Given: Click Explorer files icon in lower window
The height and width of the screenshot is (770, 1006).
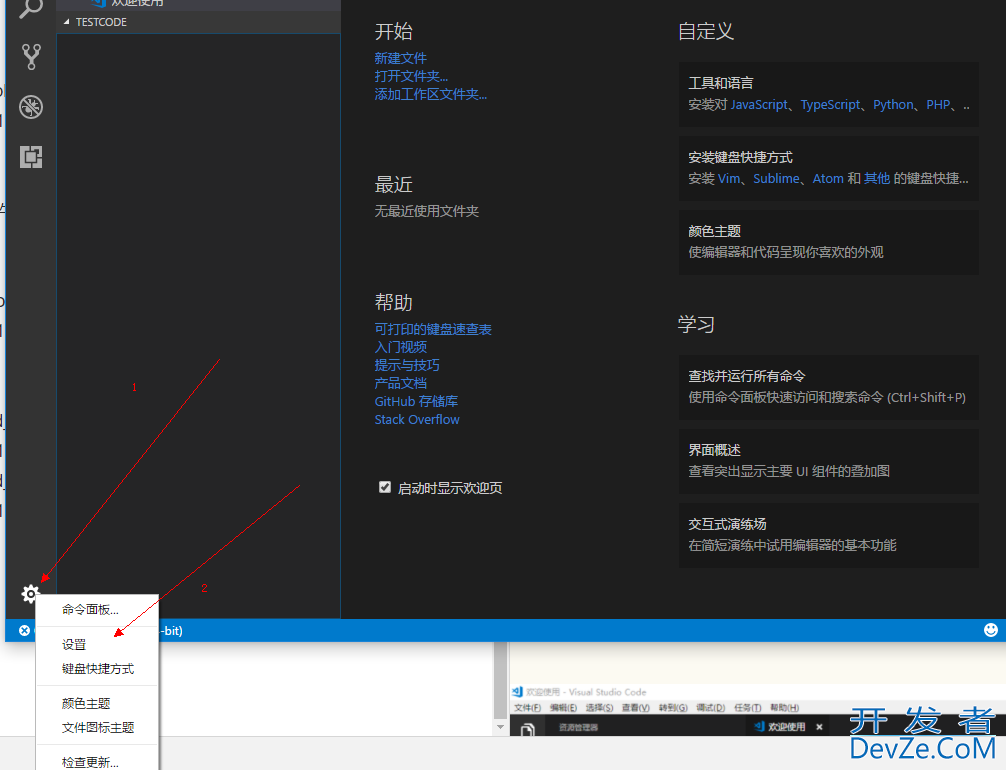Looking at the screenshot, I should coord(527,730).
